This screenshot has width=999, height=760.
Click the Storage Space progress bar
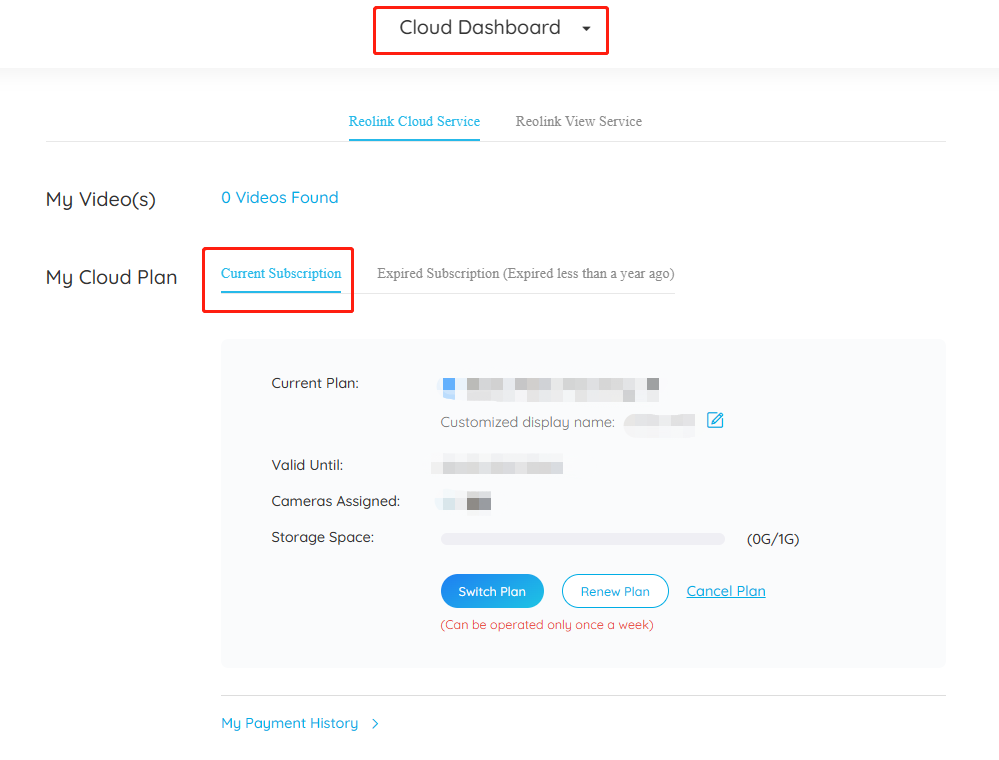click(x=582, y=539)
